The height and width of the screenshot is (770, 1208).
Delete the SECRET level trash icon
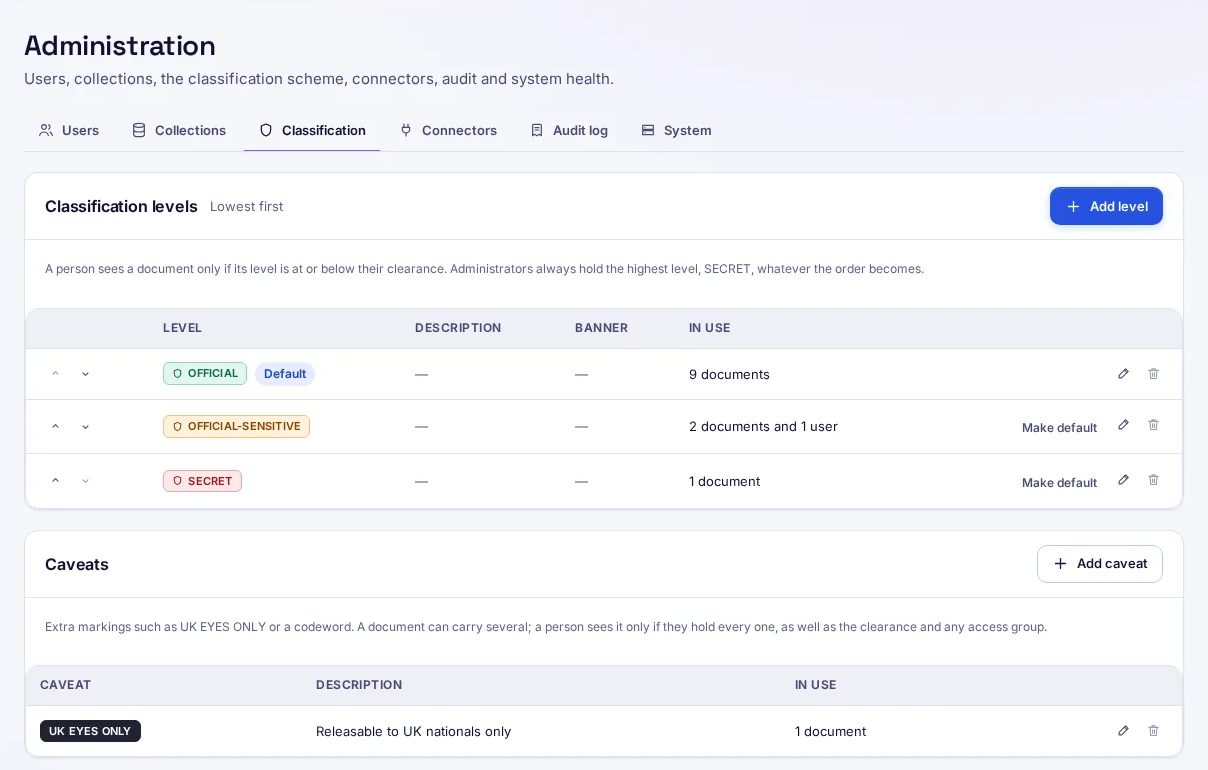point(1153,480)
